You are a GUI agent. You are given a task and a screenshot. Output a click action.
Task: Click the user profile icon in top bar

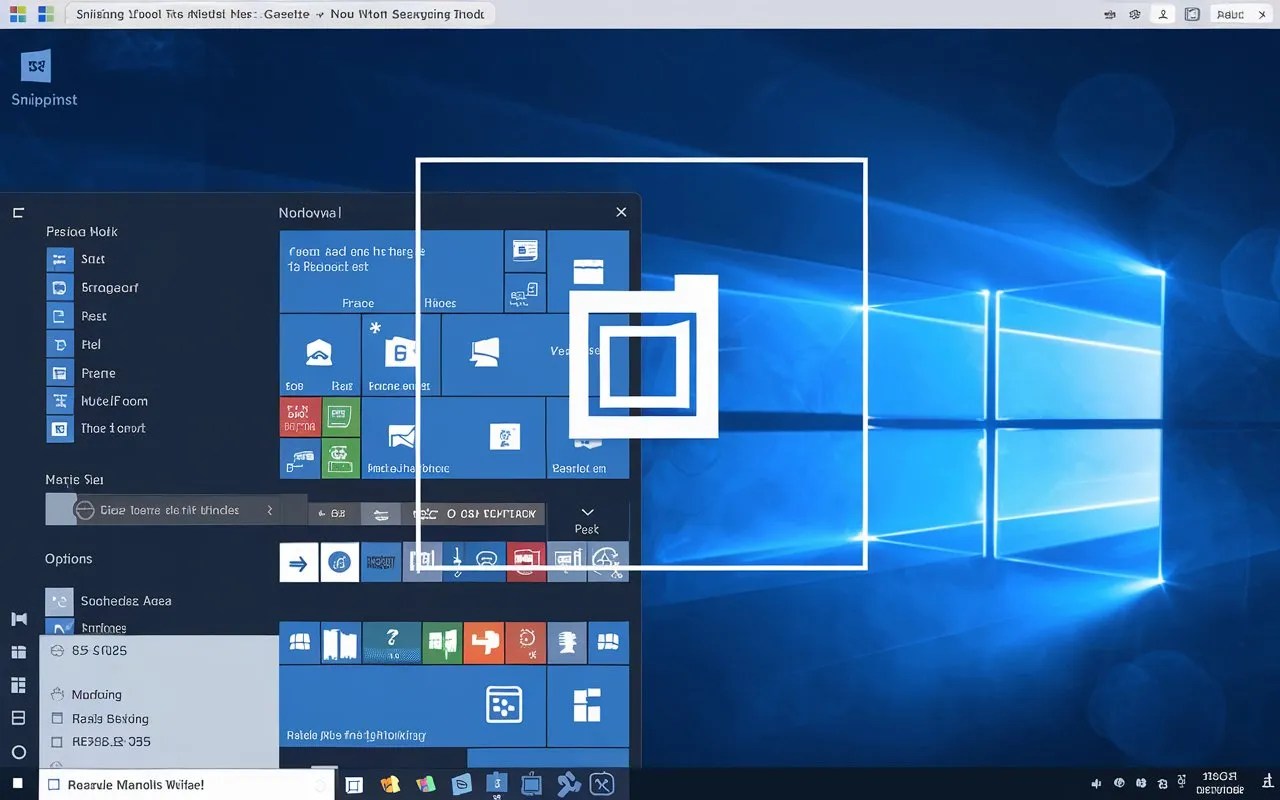click(x=1162, y=14)
